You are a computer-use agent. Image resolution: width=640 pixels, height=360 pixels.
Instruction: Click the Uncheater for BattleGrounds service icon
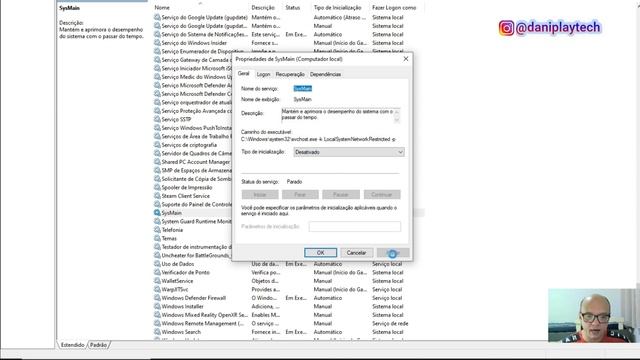[157, 255]
